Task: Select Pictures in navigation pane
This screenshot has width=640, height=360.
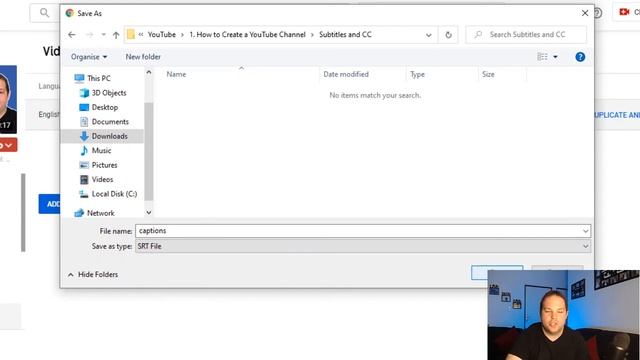Action: click(104, 165)
